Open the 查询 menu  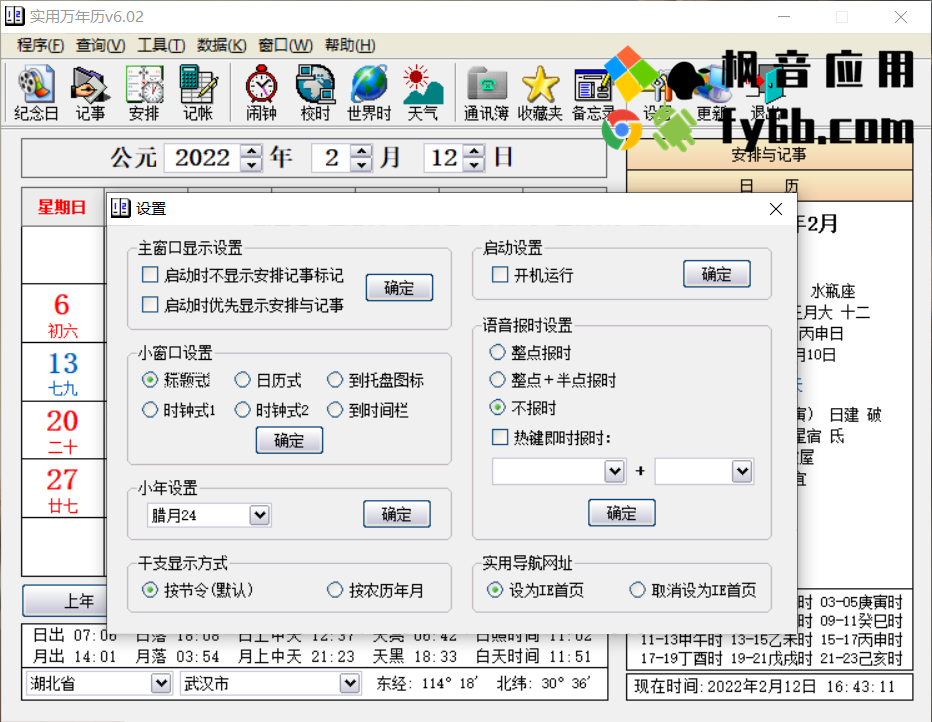[100, 45]
